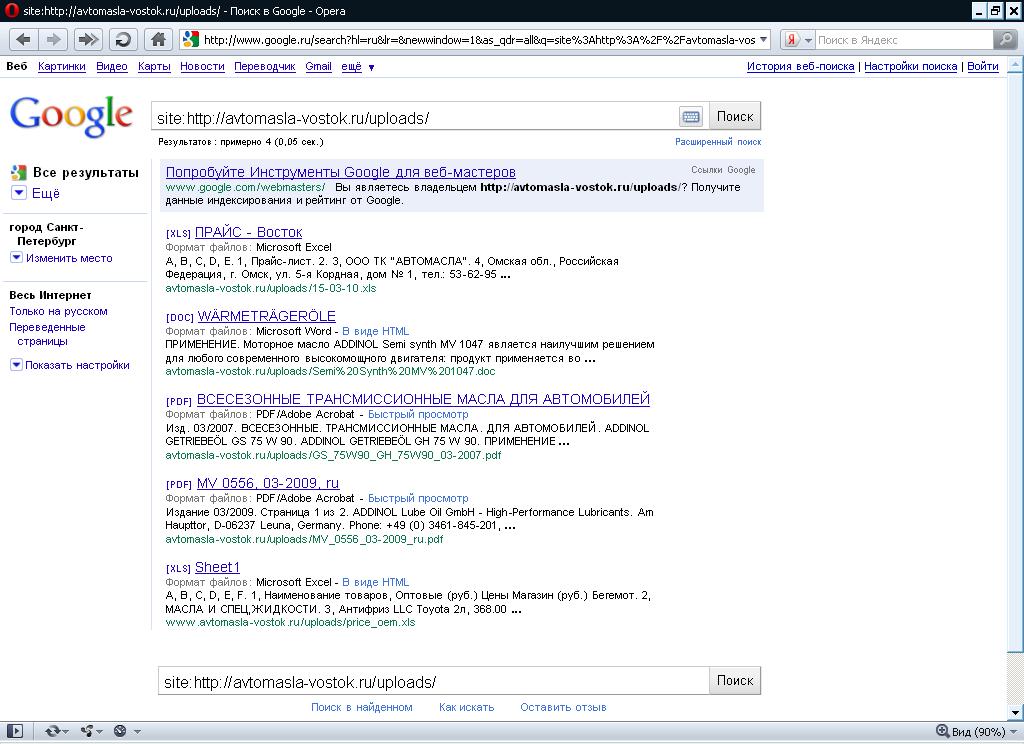Open the Sheet1 result
Viewport: 1024px width, 744px height.
tap(217, 568)
